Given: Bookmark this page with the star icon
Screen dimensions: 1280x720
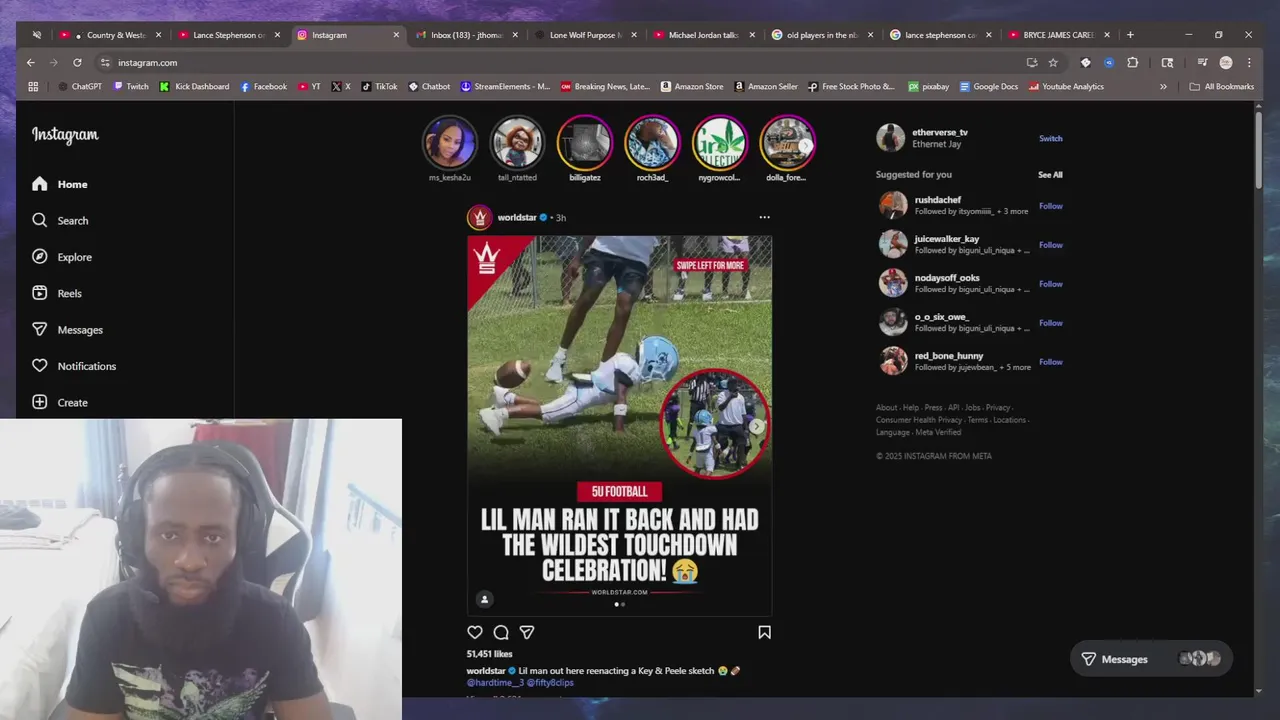Looking at the screenshot, I should (1053, 62).
